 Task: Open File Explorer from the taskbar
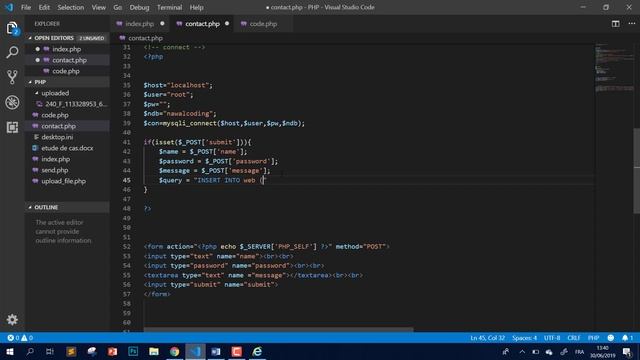click(154, 351)
